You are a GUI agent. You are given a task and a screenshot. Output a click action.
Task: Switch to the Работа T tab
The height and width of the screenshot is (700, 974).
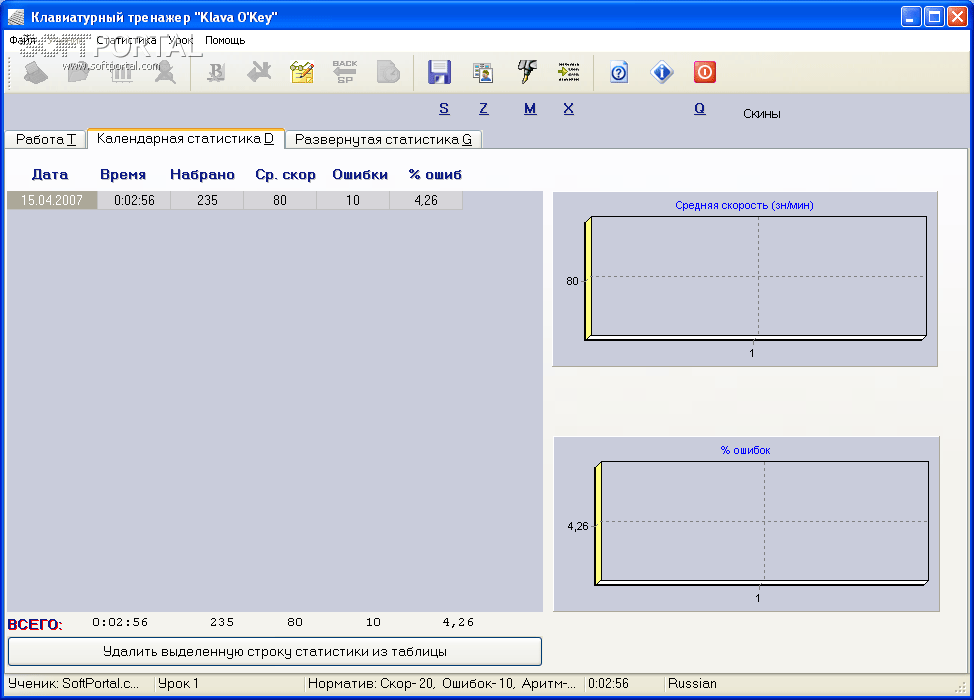(x=45, y=139)
